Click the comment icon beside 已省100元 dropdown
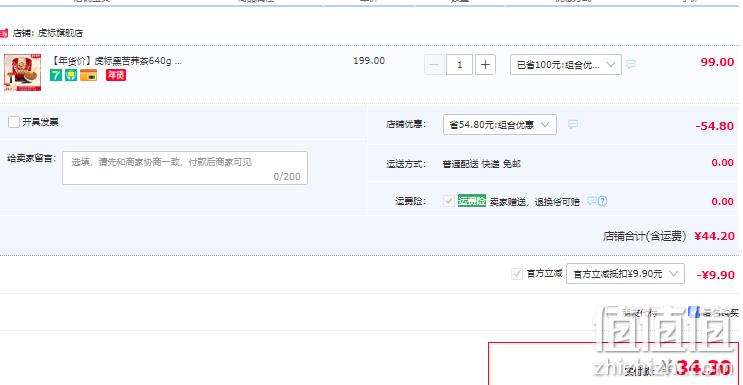Image resolution: width=743 pixels, height=385 pixels. (x=631, y=64)
